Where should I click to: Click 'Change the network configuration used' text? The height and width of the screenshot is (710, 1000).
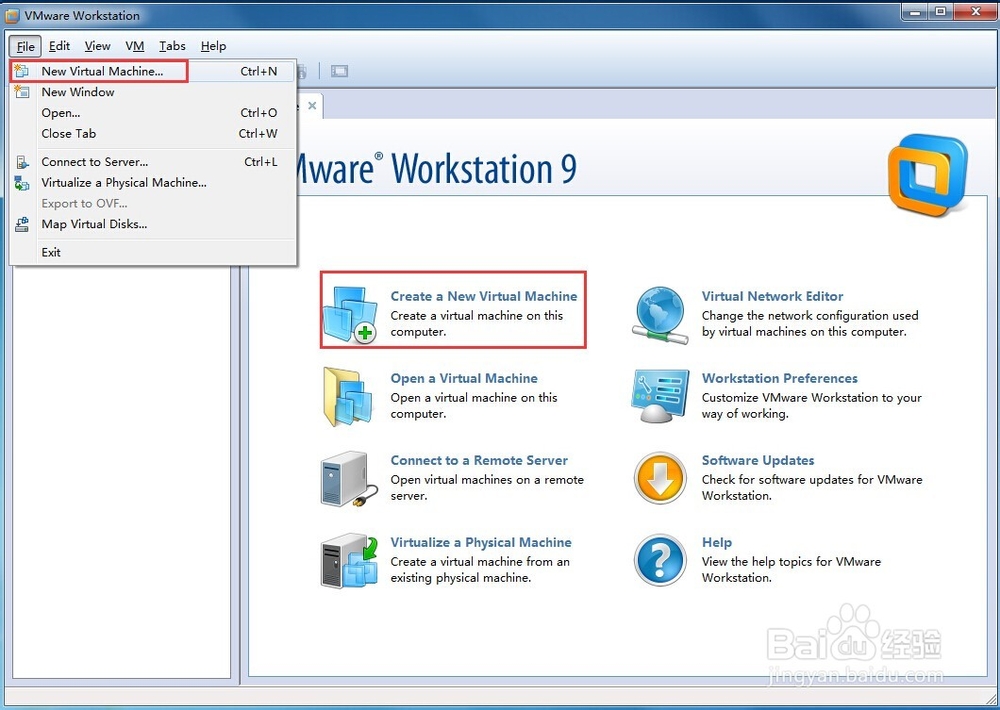pos(810,316)
